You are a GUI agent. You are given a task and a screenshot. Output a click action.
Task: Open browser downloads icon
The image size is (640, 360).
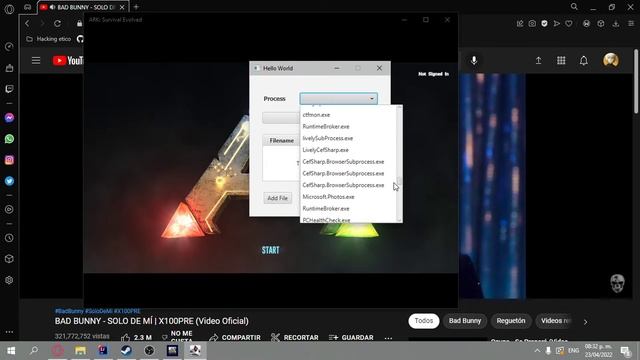[616, 24]
